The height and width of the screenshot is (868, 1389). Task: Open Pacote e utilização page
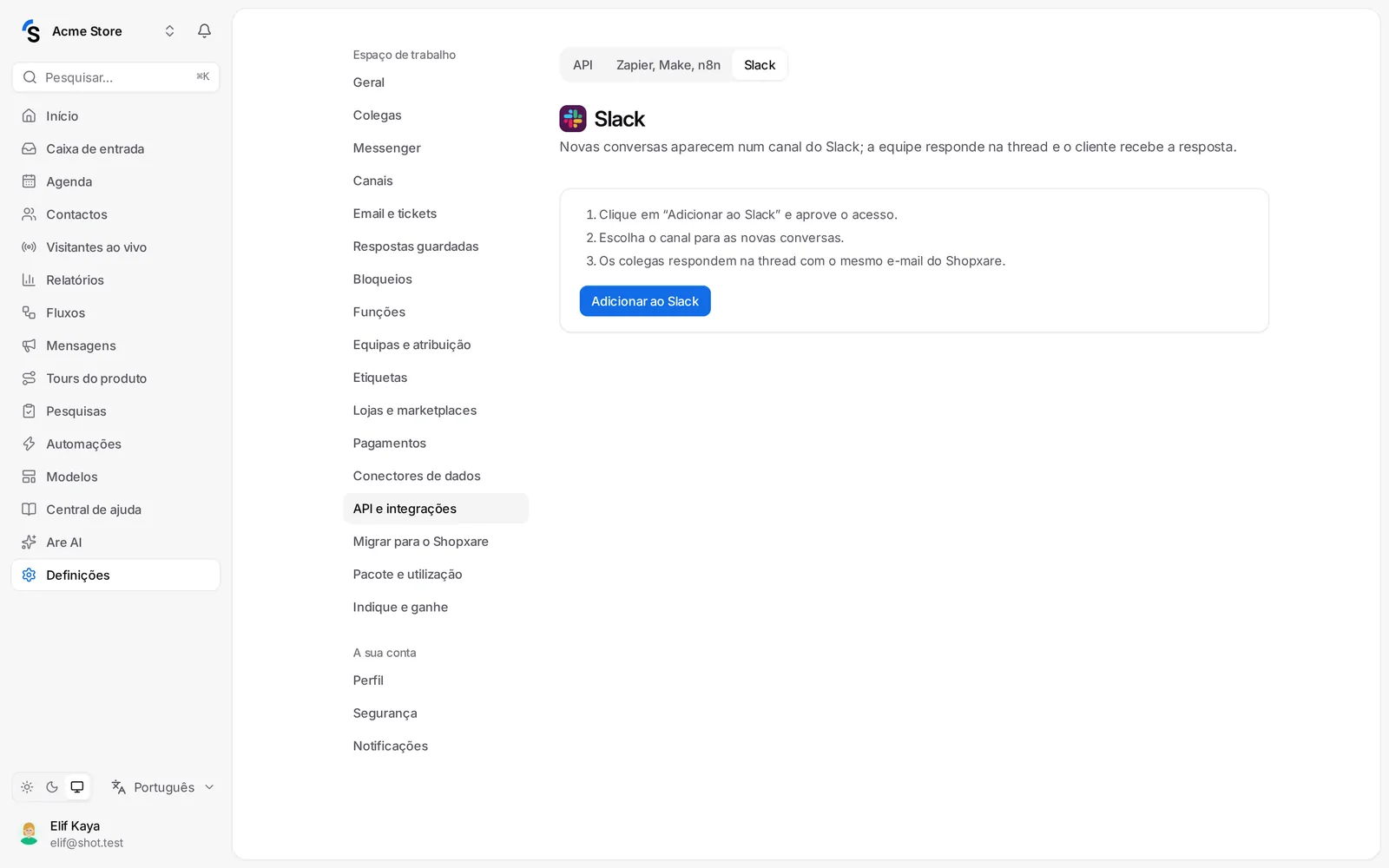pyautogui.click(x=436, y=575)
